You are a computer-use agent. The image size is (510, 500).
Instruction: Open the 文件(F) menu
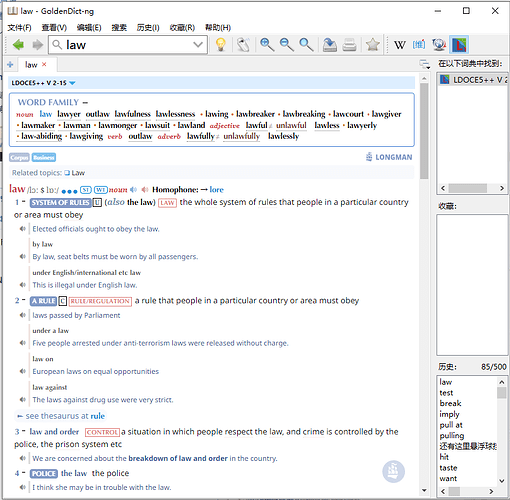coord(19,28)
